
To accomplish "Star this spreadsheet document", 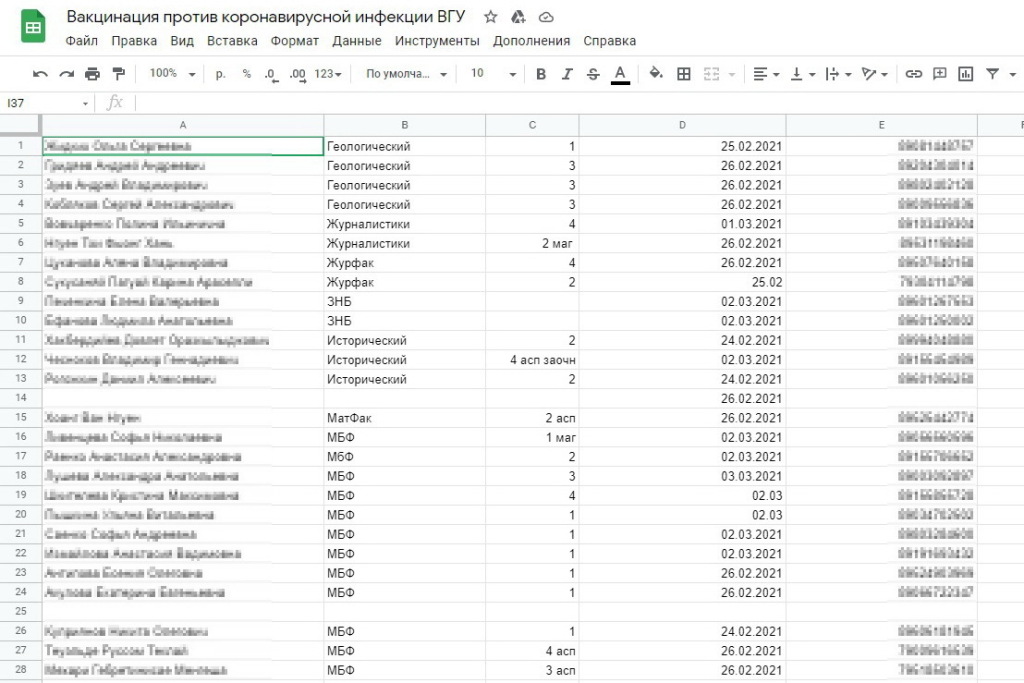I will [x=490, y=18].
